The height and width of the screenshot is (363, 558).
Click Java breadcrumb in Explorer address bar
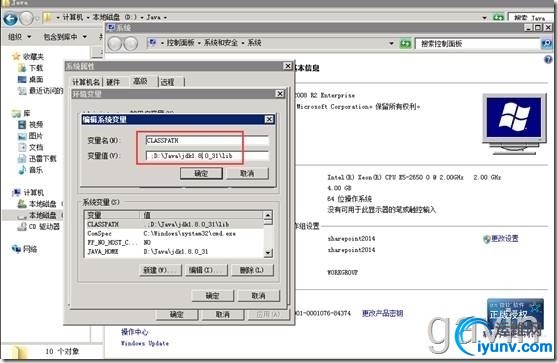tap(154, 17)
